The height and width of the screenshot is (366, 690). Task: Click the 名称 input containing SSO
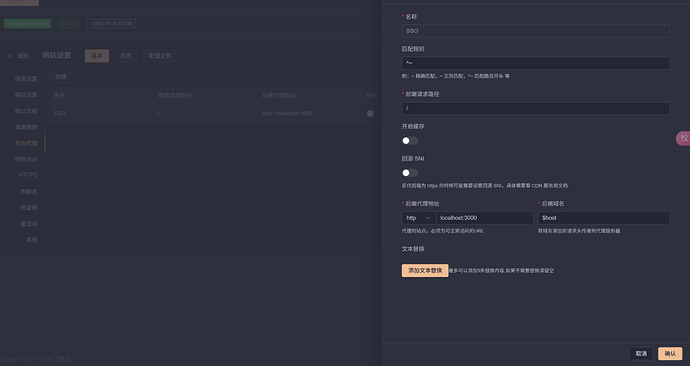(x=536, y=31)
